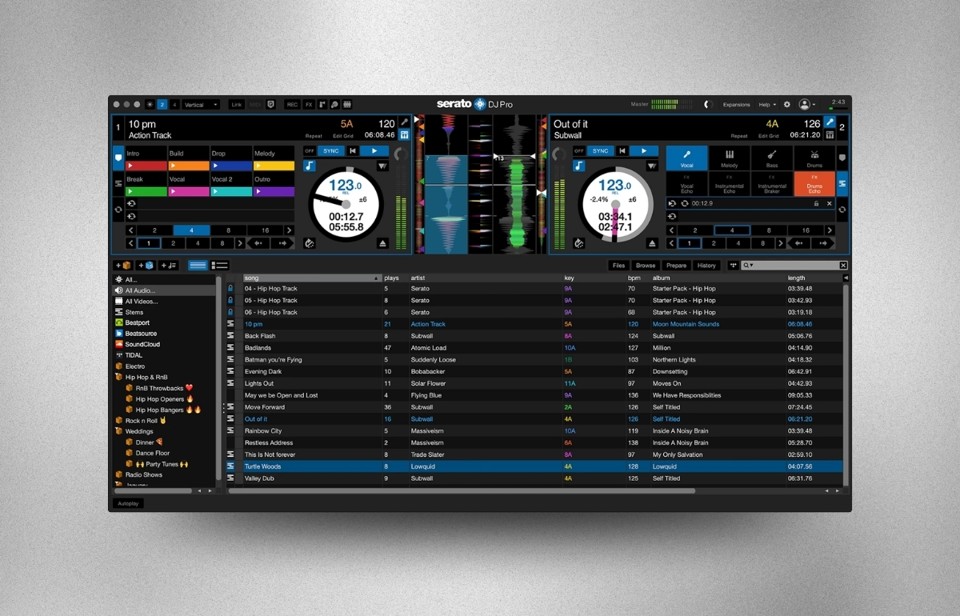Open the cue points tab on deck 1
Screen dimensions: 960x616
click(118, 157)
